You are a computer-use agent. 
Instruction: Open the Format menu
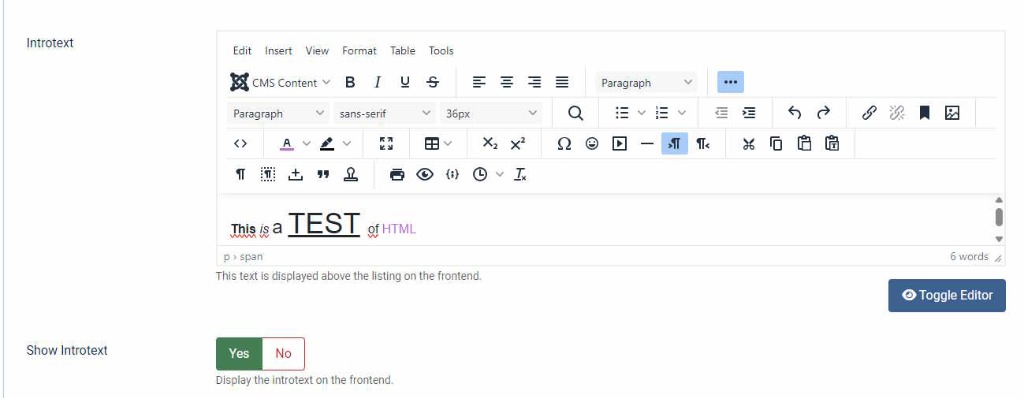(x=359, y=50)
